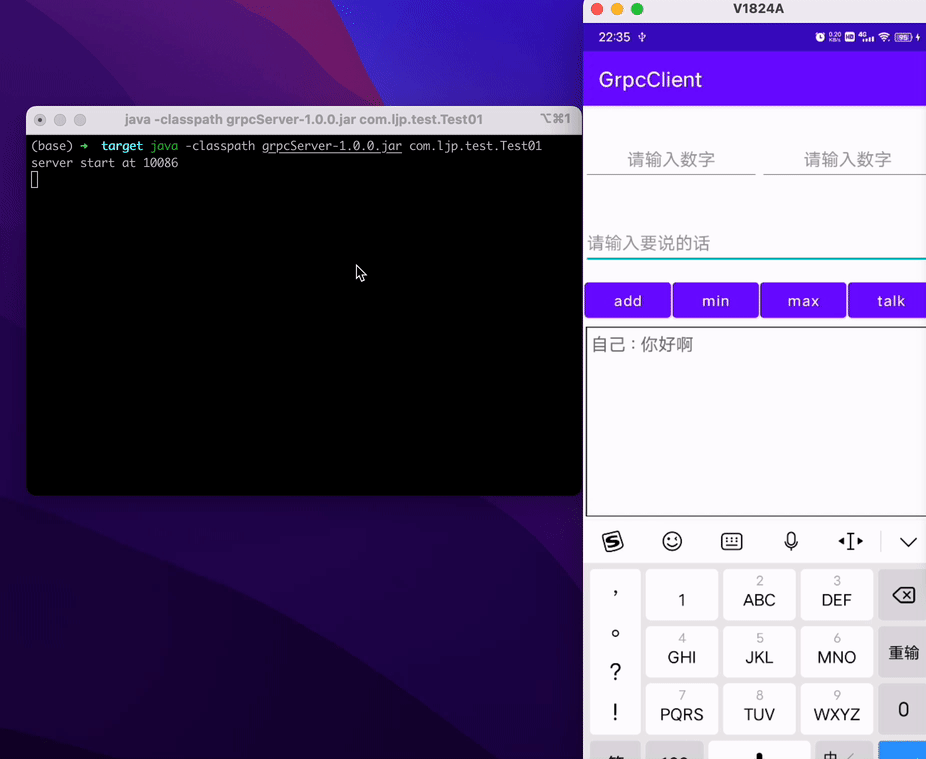Tap the question mark punctuation key

point(615,672)
